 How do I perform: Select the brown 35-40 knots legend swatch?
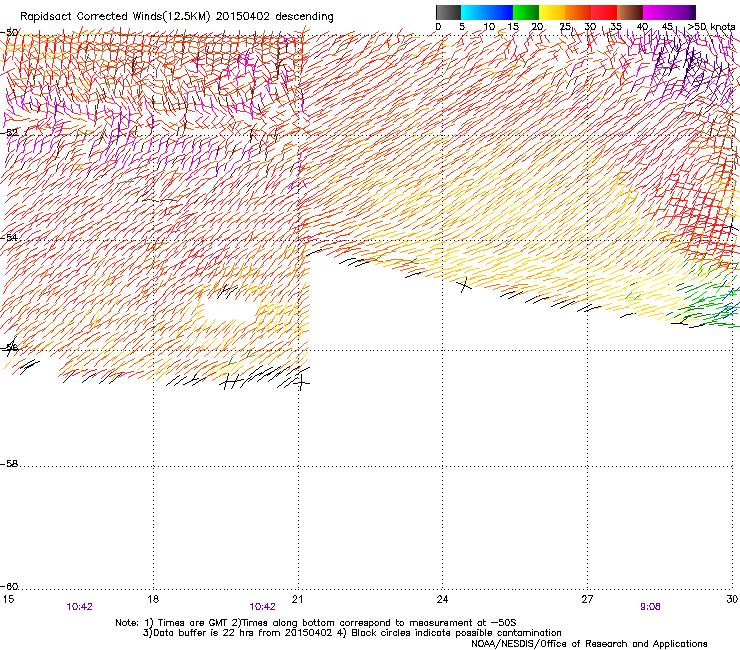pyautogui.click(x=630, y=12)
